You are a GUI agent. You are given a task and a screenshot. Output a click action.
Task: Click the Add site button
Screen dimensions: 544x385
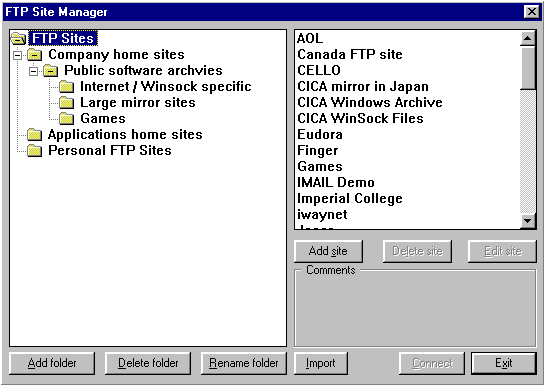(328, 251)
